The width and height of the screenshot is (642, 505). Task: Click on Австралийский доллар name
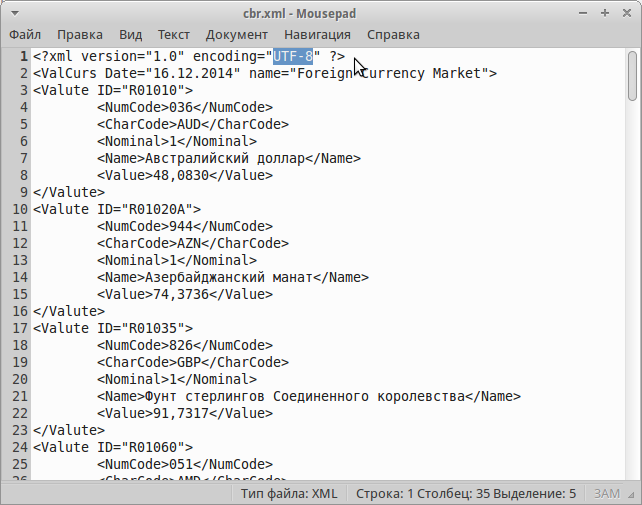coord(225,159)
